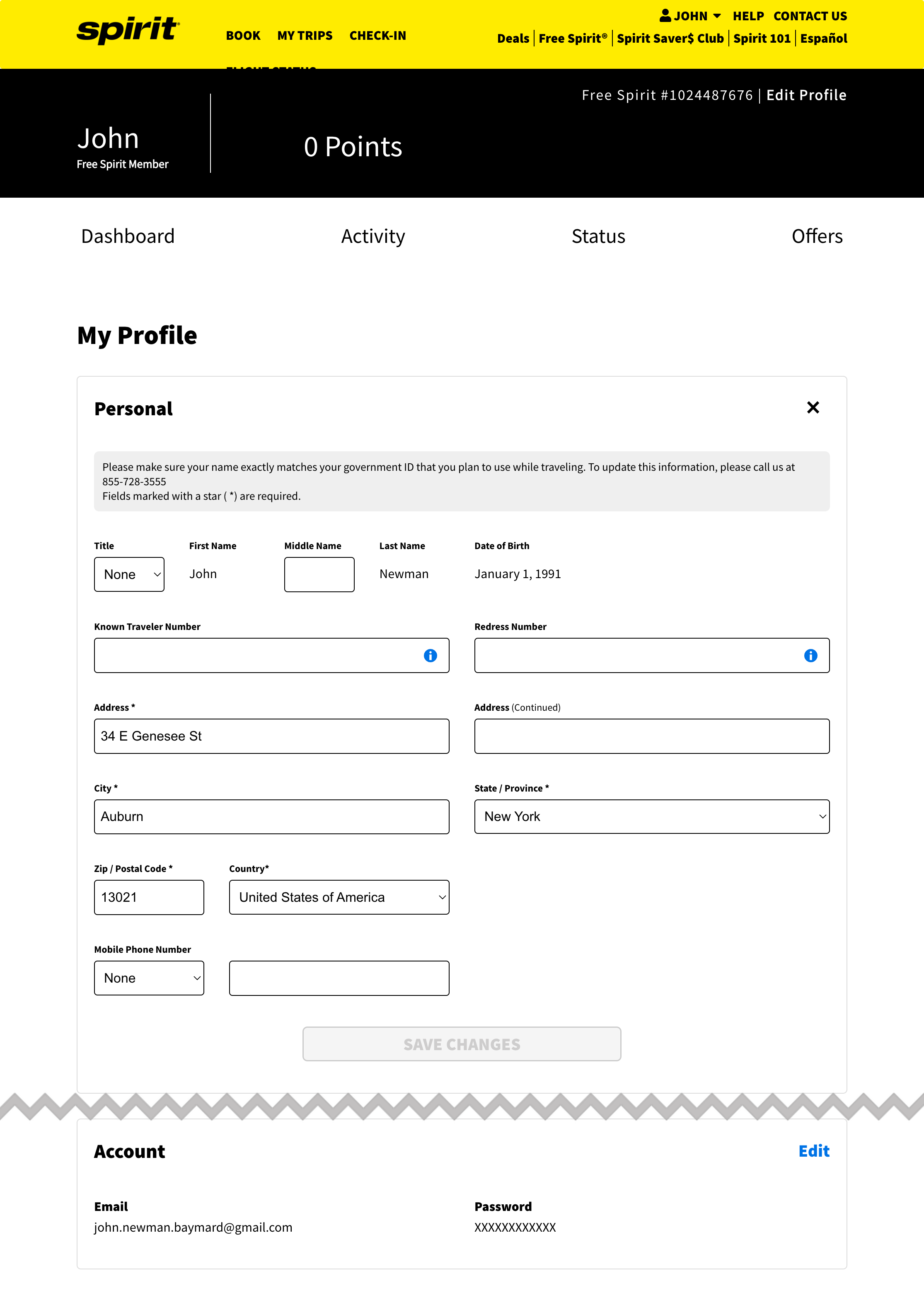Click Edit in the Account section
Image resolution: width=924 pixels, height=1293 pixels.
click(x=814, y=1151)
